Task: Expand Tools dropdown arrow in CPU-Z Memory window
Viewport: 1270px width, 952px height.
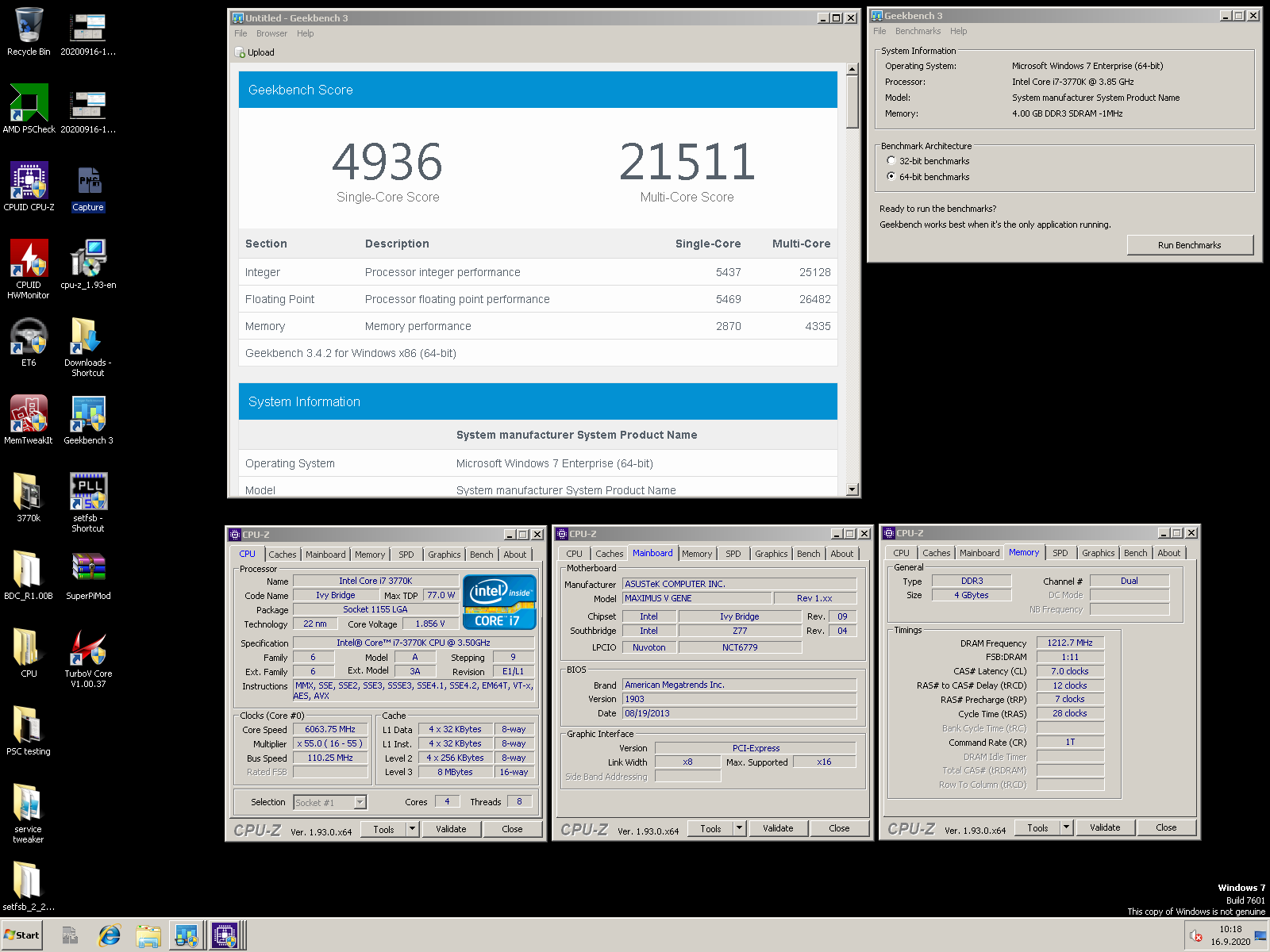Action: pyautogui.click(x=1066, y=827)
